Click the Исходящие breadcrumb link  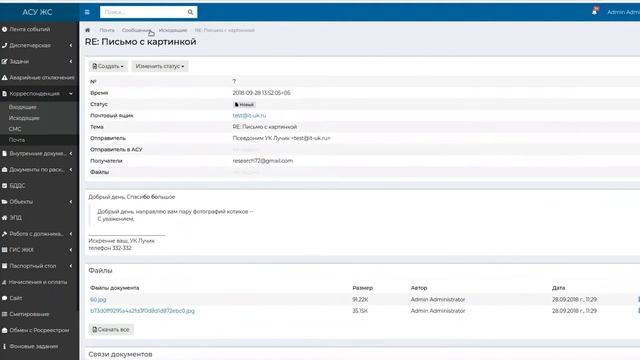click(173, 30)
